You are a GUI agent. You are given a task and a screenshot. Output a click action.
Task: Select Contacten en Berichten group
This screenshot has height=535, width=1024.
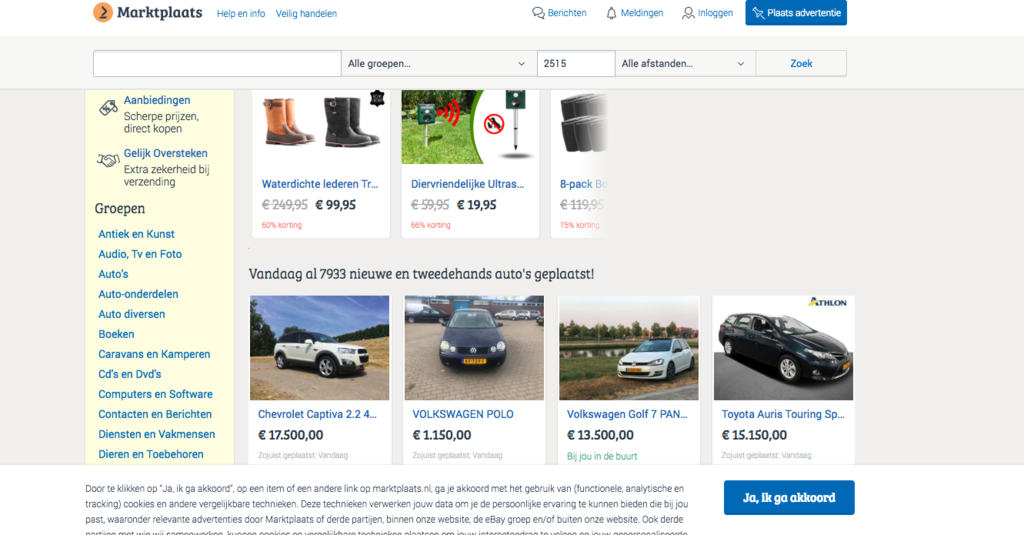click(155, 414)
